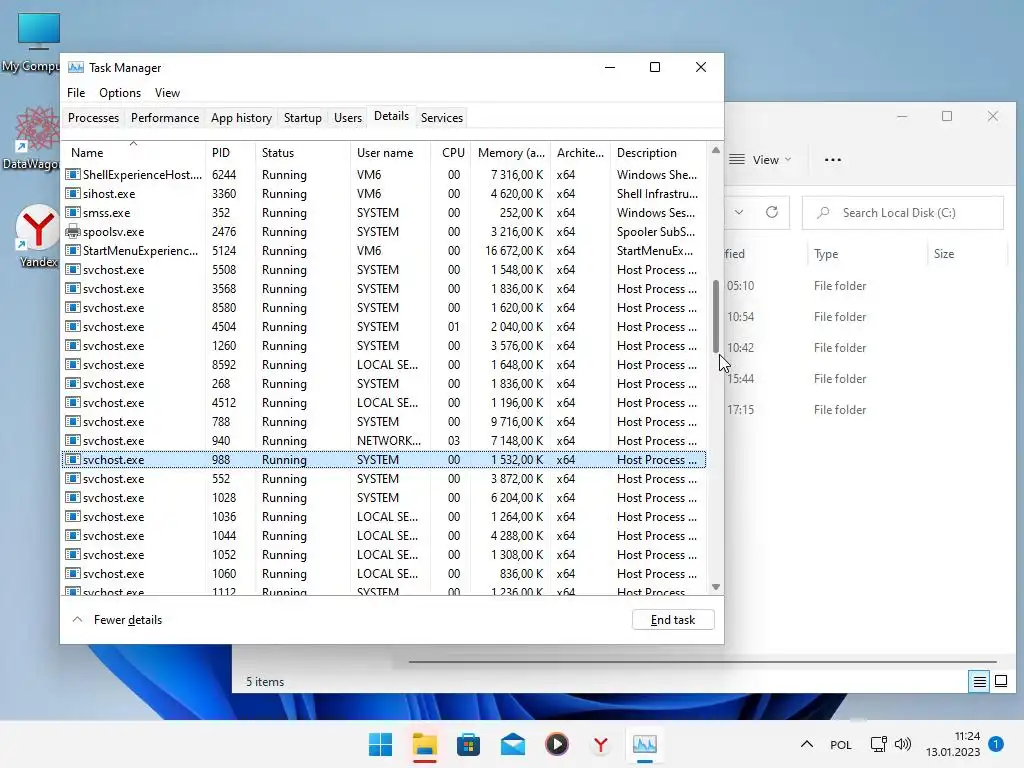Click the Type column header in File Explorer
This screenshot has height=768, width=1024.
pos(867,254)
